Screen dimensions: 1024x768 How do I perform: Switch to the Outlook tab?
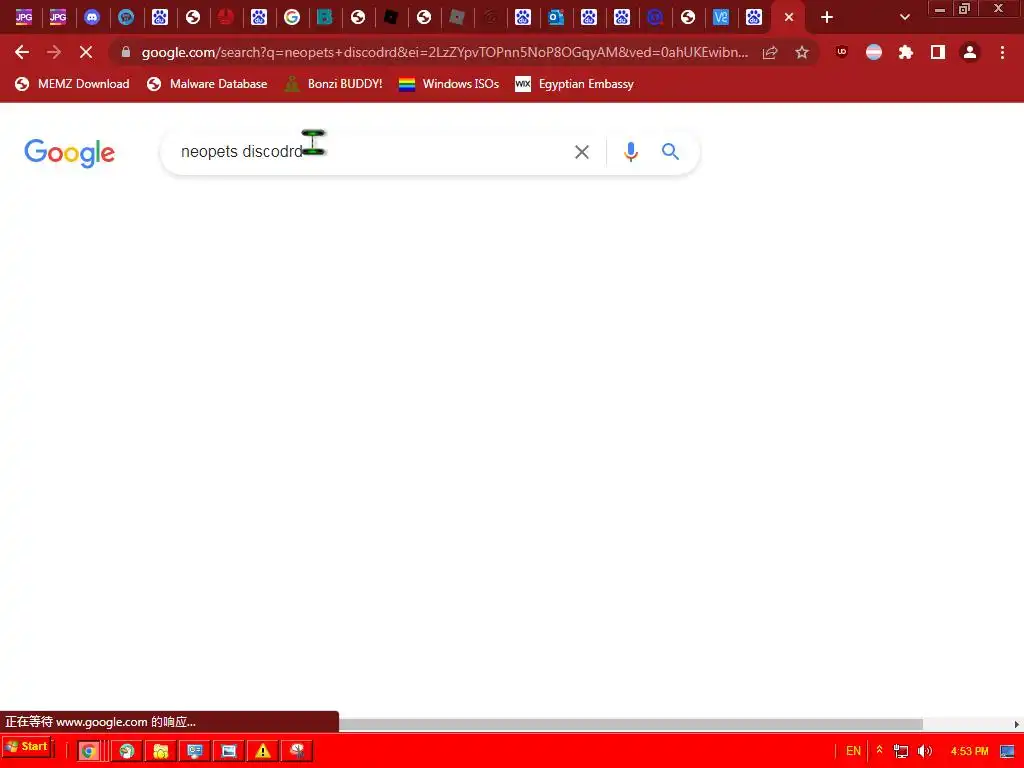(x=556, y=18)
